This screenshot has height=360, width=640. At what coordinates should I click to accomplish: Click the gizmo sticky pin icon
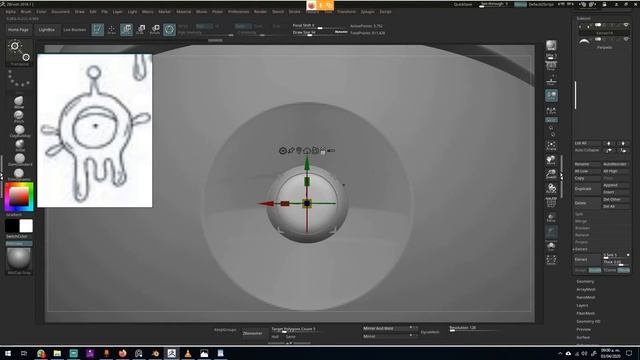291,151
